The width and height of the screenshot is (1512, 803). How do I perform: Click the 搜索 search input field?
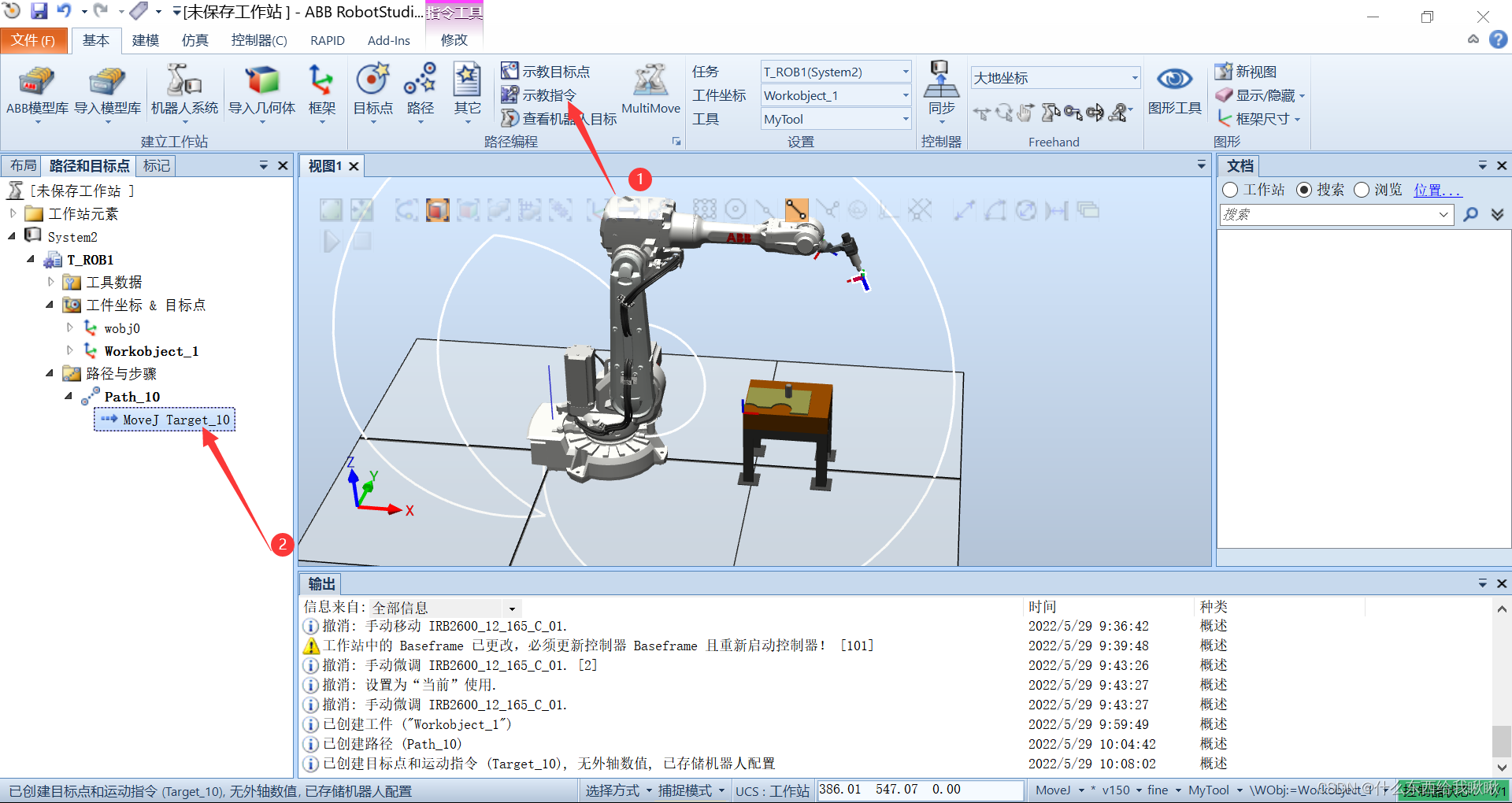[x=1336, y=214]
